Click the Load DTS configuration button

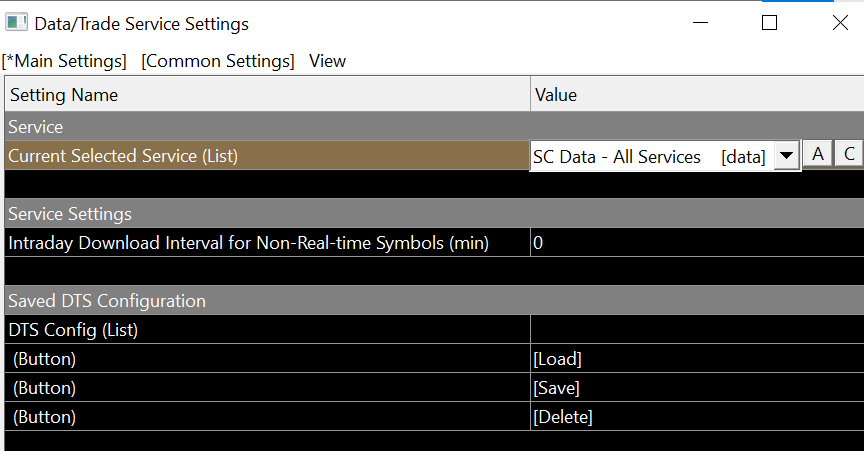click(x=557, y=359)
